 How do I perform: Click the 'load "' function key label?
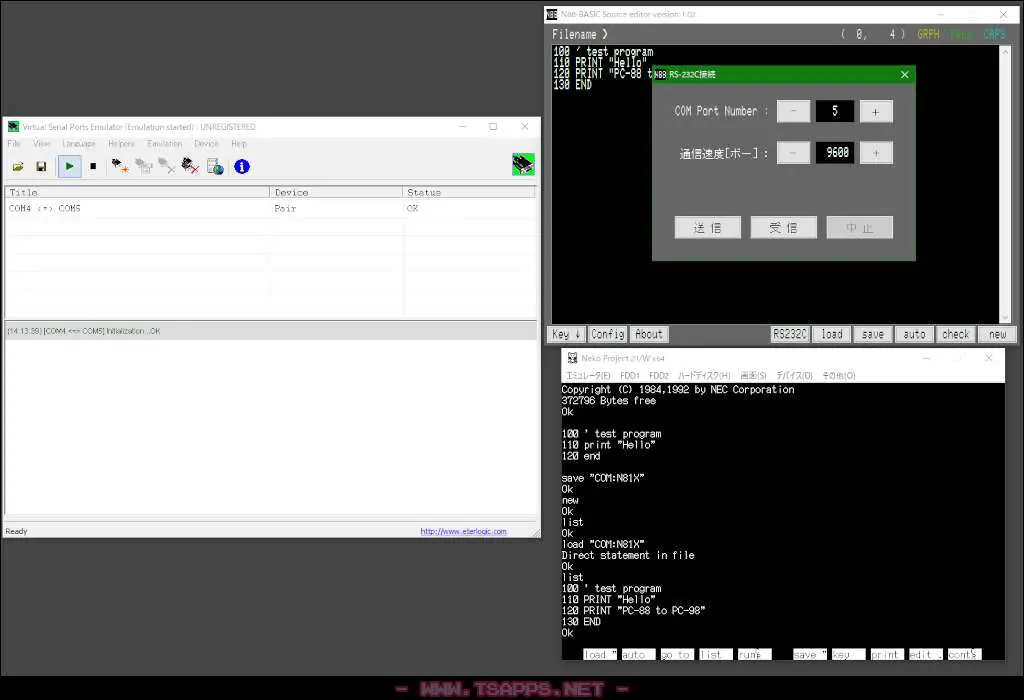click(x=600, y=654)
